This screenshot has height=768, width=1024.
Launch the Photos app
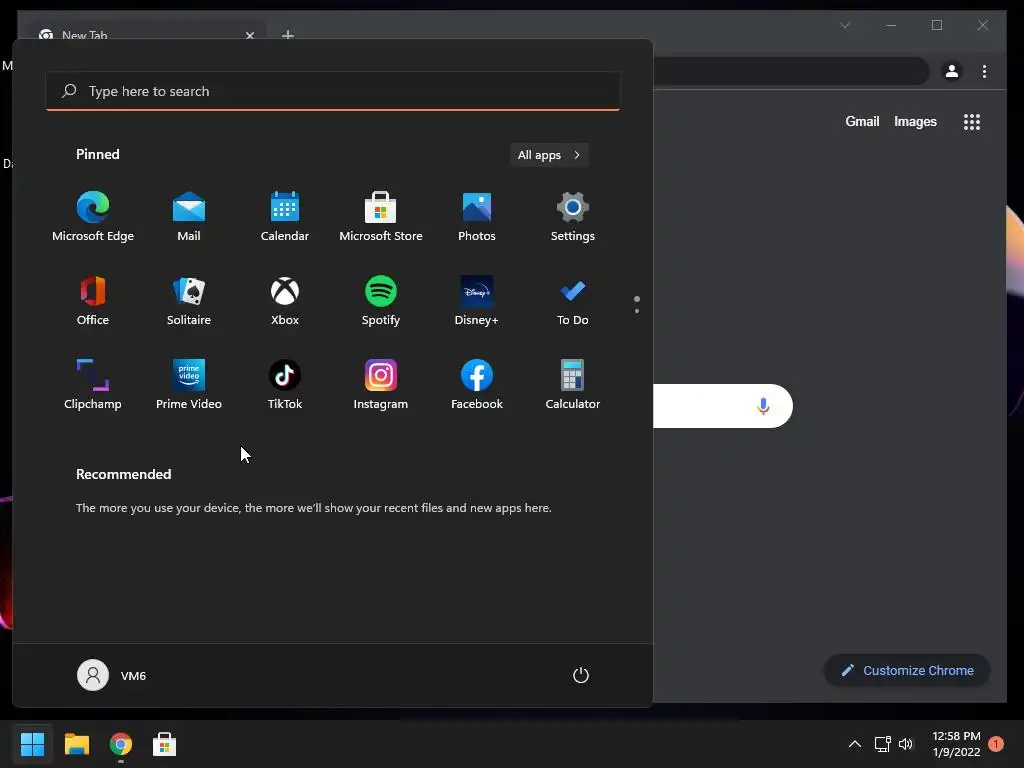[x=477, y=217]
